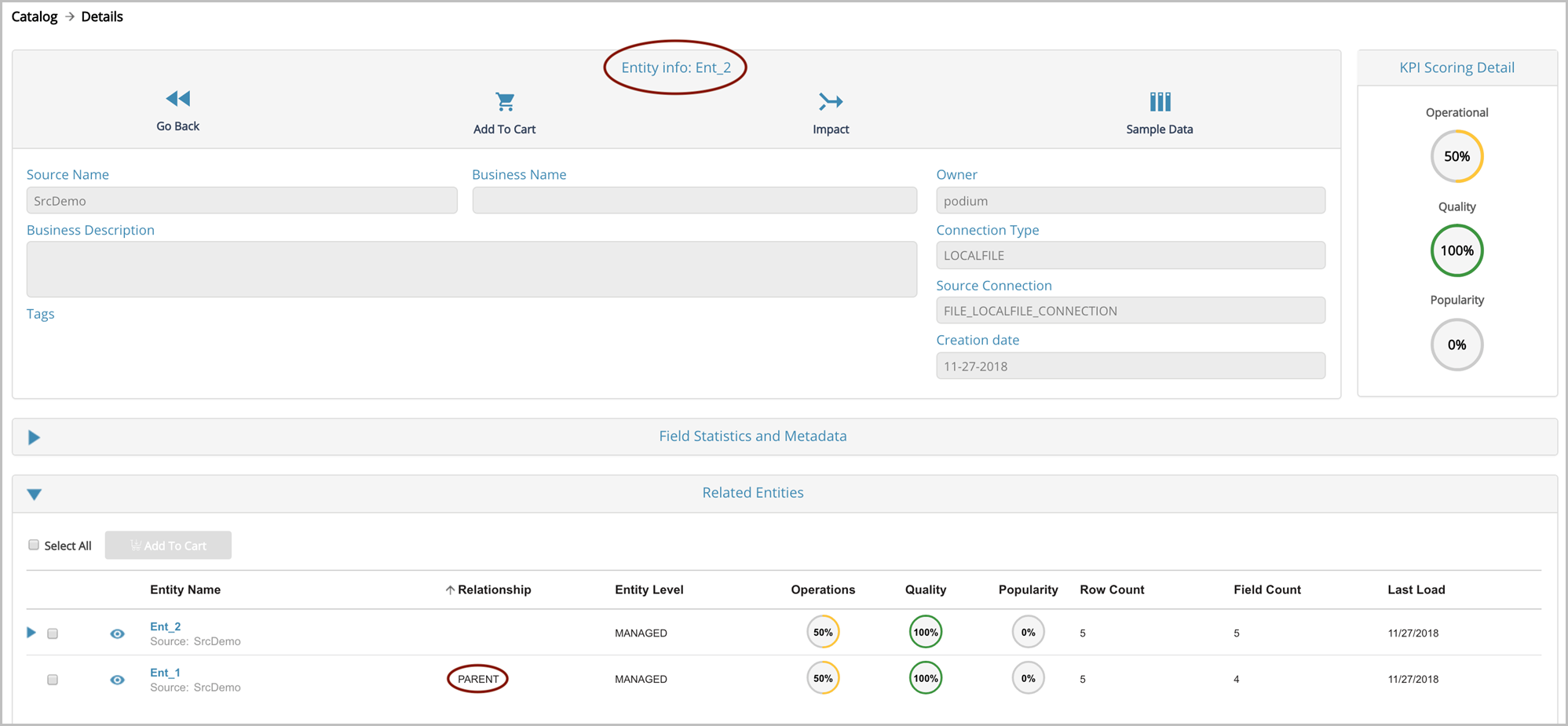Open the Sample Data columns icon

[1159, 101]
